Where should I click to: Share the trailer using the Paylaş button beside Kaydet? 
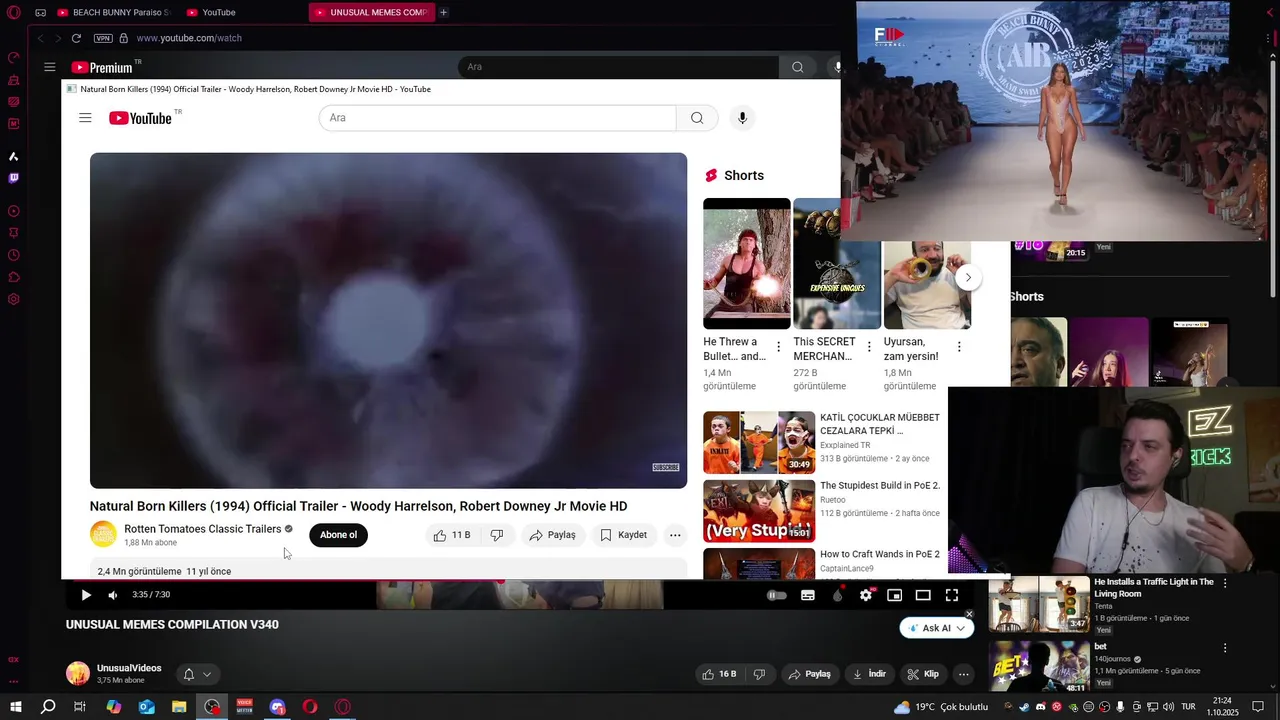552,535
